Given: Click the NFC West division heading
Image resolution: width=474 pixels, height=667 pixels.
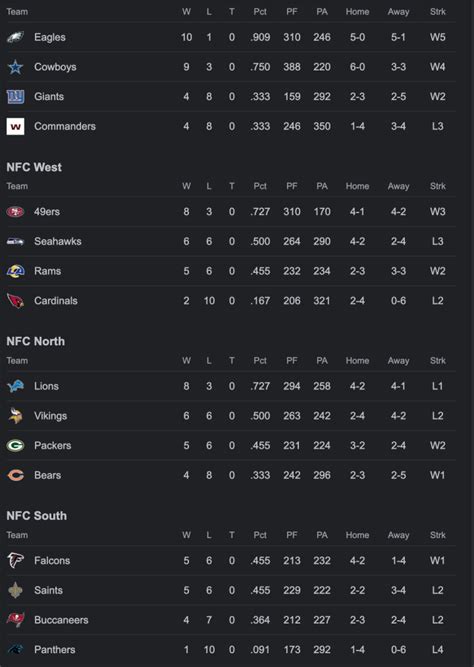Looking at the screenshot, I should pos(34,167).
